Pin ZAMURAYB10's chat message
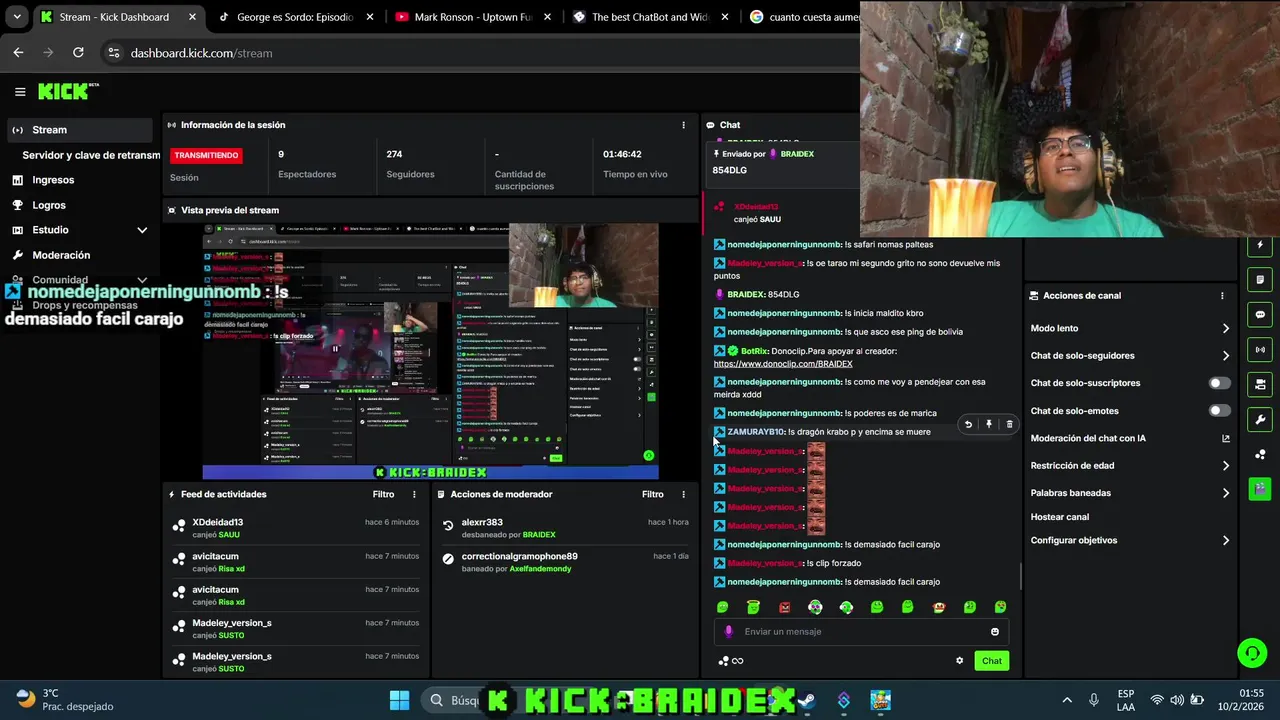This screenshot has width=1280, height=720. click(x=989, y=424)
